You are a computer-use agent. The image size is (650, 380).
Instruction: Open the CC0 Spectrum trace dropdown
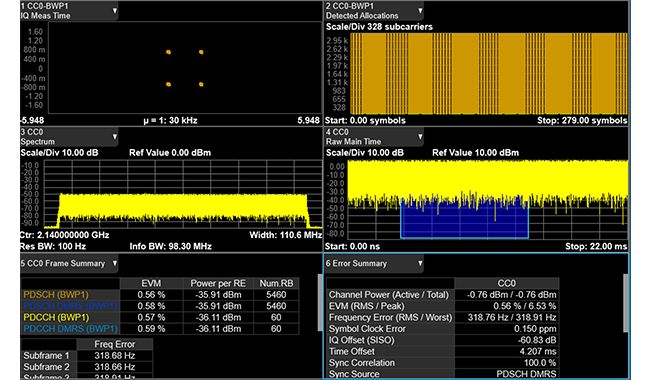coord(115,137)
